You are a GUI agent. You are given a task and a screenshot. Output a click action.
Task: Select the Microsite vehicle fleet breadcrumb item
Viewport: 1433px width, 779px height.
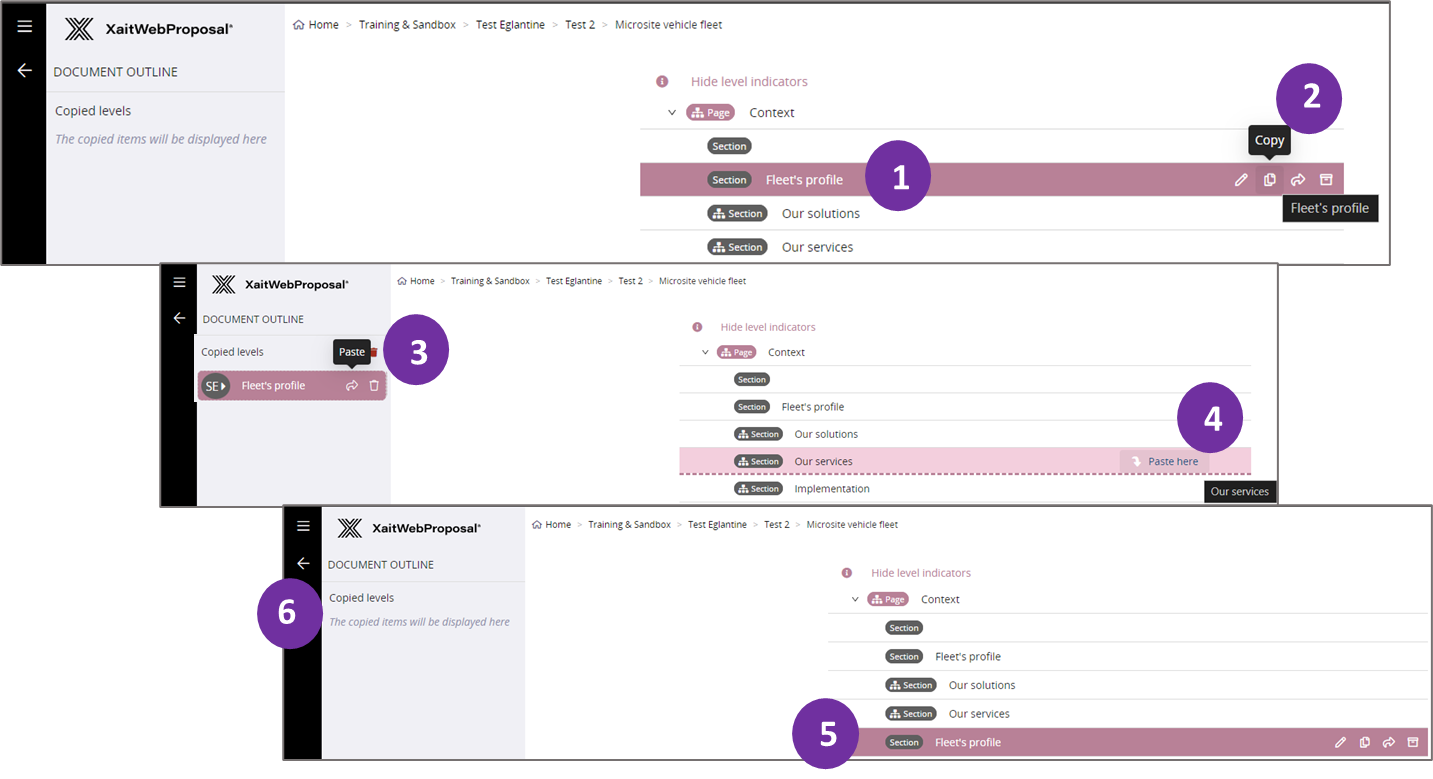tap(668, 24)
